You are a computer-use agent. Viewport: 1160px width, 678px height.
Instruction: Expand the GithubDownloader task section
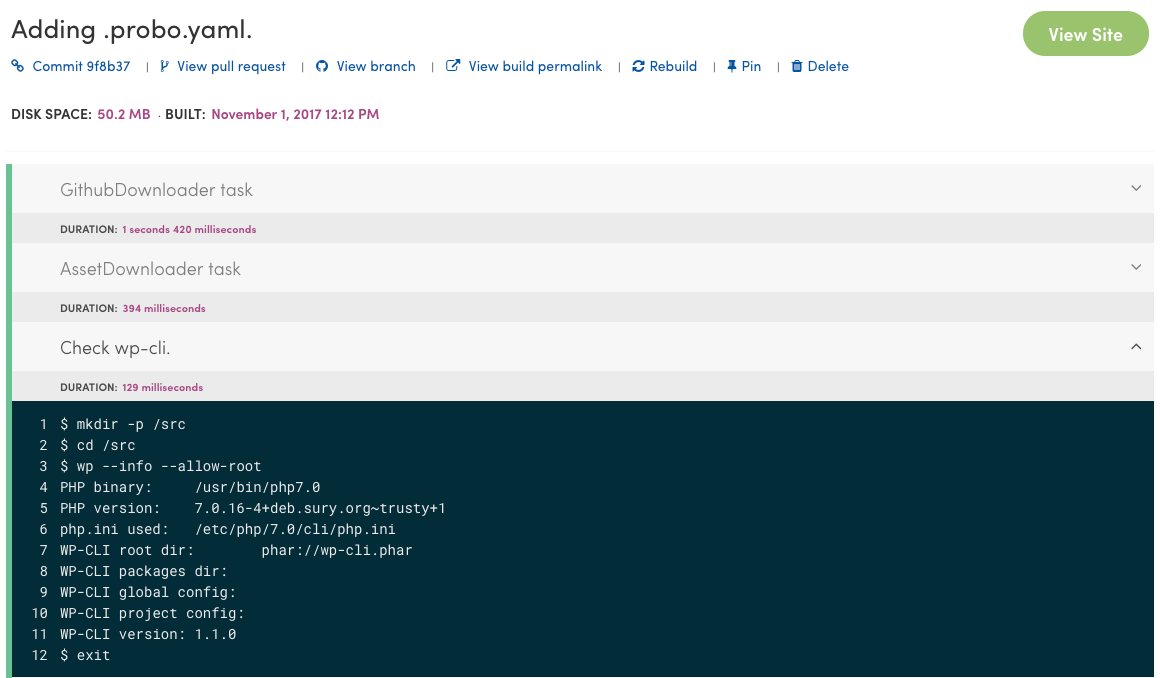pos(1136,188)
